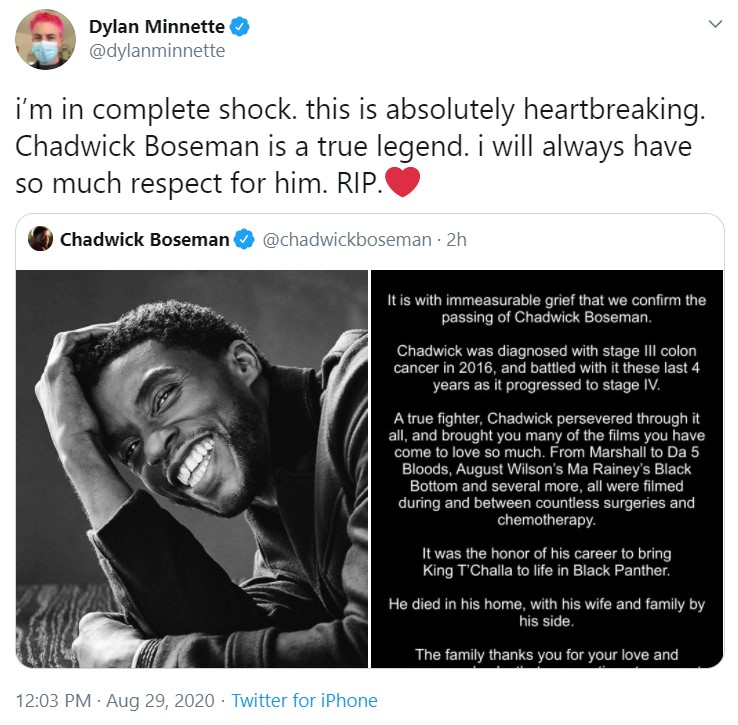Open the quoted tweet card header

[x=369, y=240]
